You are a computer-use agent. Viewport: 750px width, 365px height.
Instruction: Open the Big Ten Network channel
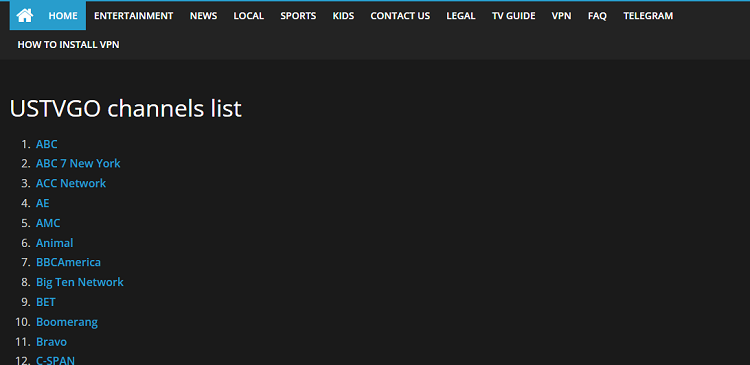[x=80, y=282]
